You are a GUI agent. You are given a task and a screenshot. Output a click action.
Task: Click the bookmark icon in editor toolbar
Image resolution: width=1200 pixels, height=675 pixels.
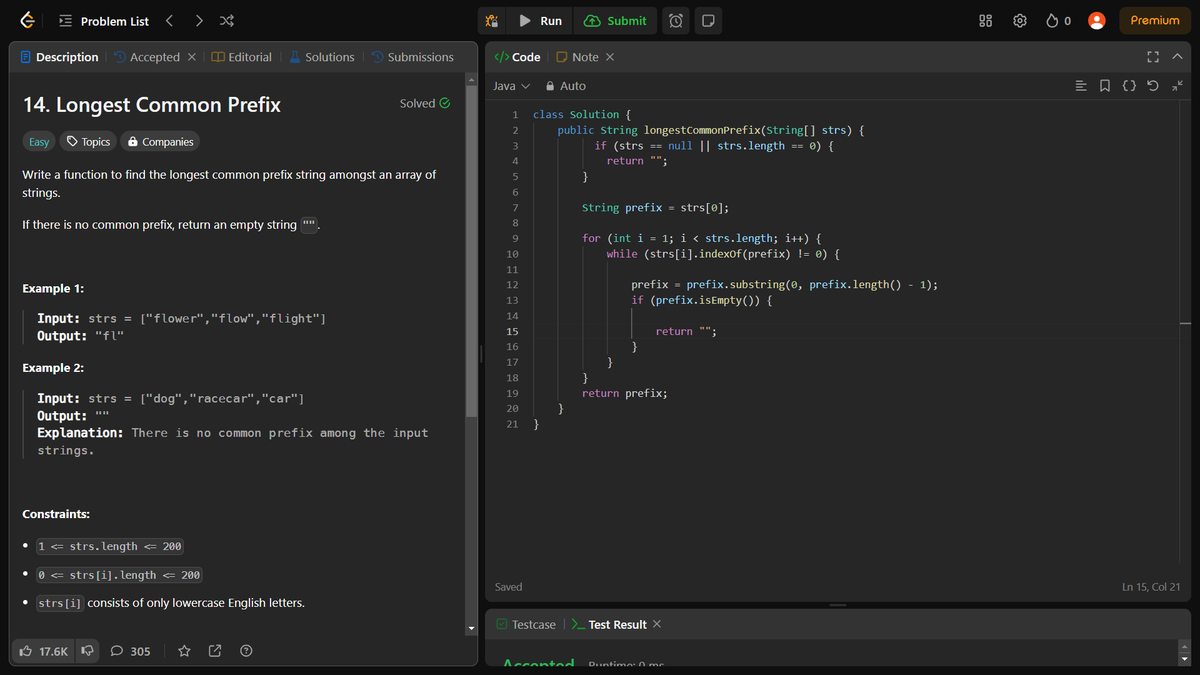pyautogui.click(x=1105, y=86)
